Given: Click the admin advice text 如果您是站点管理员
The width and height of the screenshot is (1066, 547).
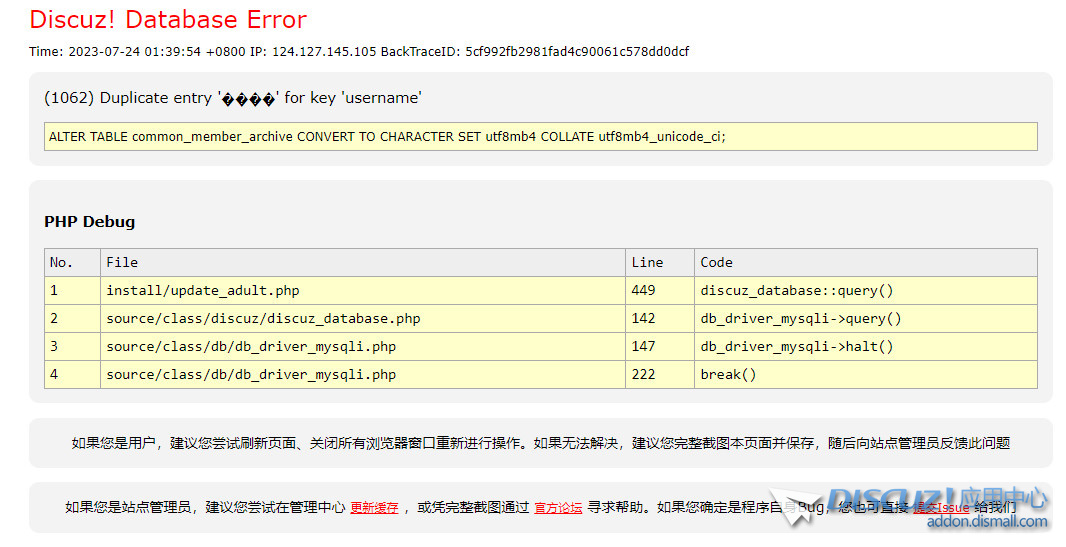Looking at the screenshot, I should coord(540,508).
